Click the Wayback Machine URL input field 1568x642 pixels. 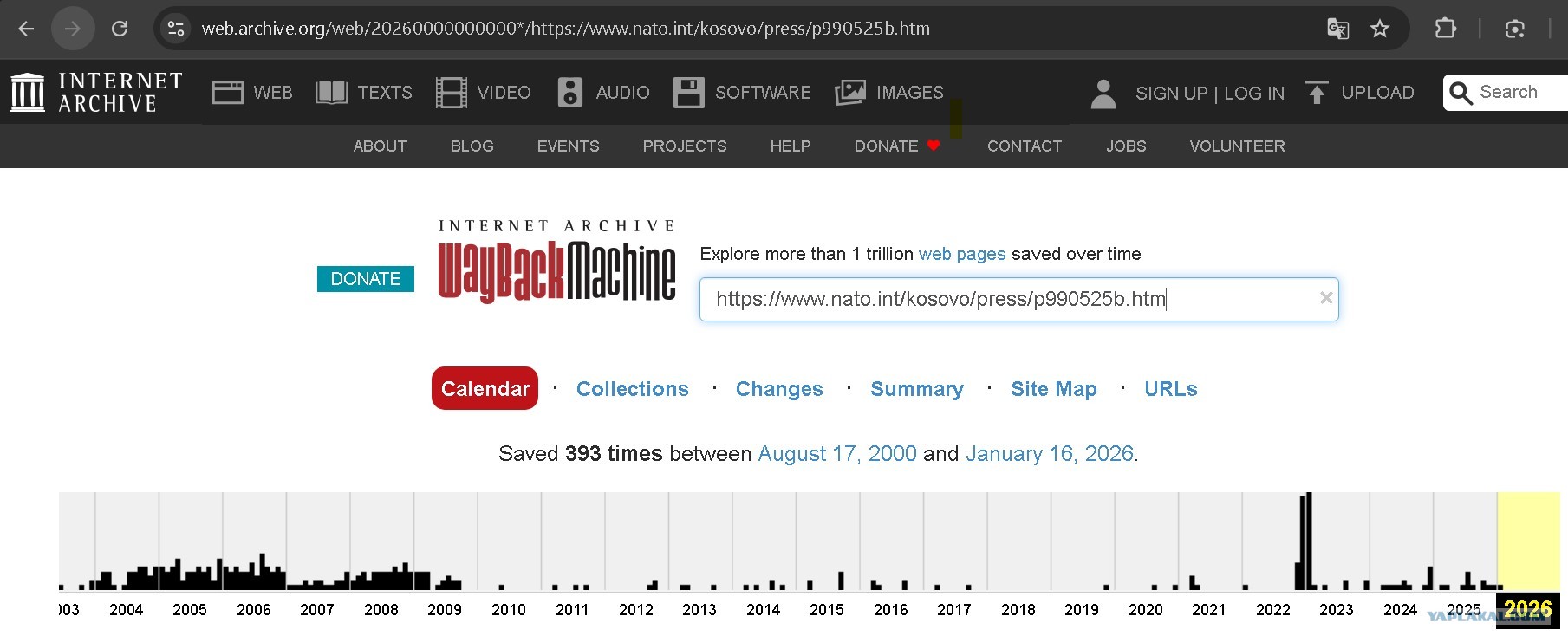(1019, 299)
